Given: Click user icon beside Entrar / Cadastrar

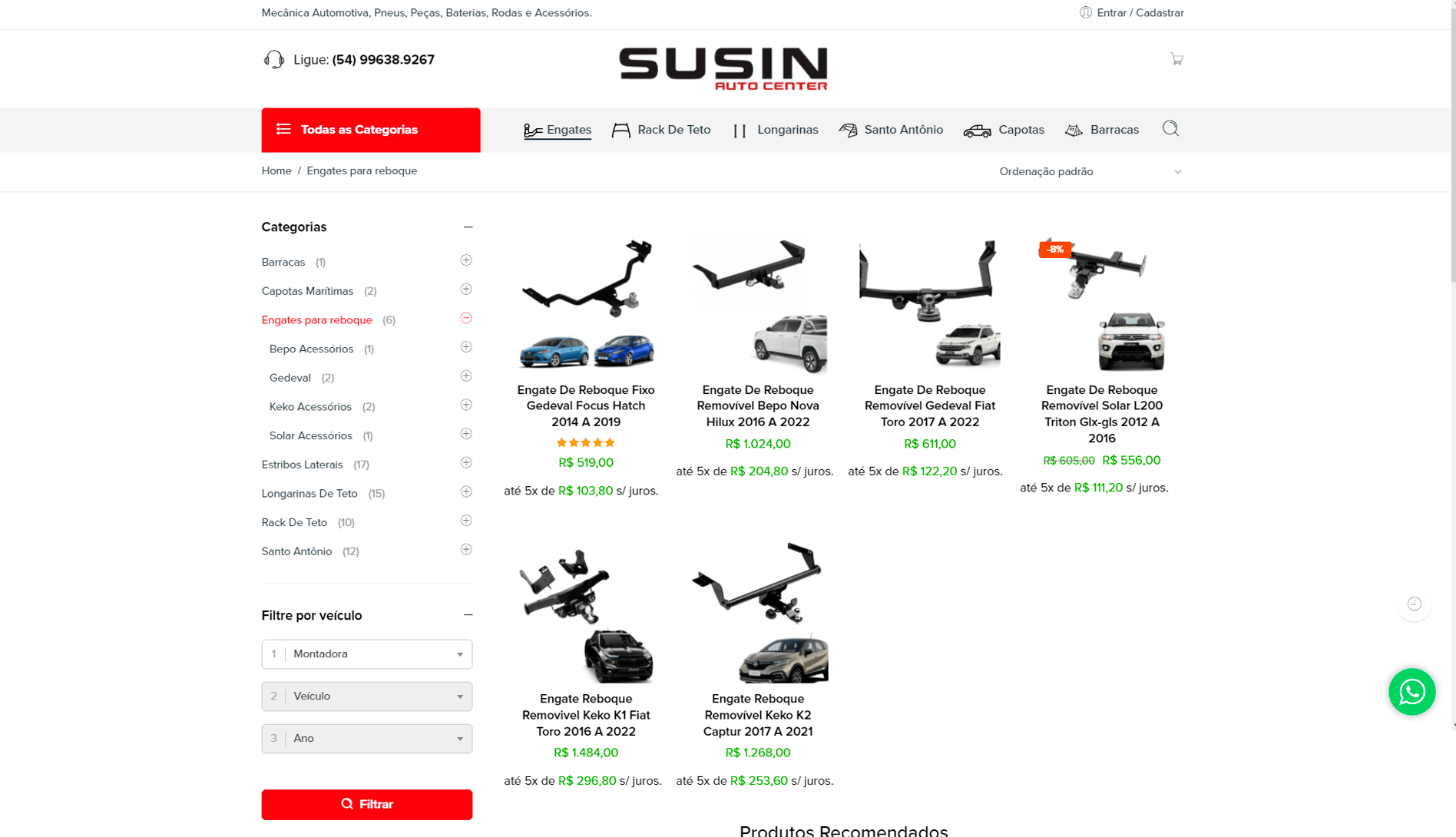Looking at the screenshot, I should pos(1085,12).
